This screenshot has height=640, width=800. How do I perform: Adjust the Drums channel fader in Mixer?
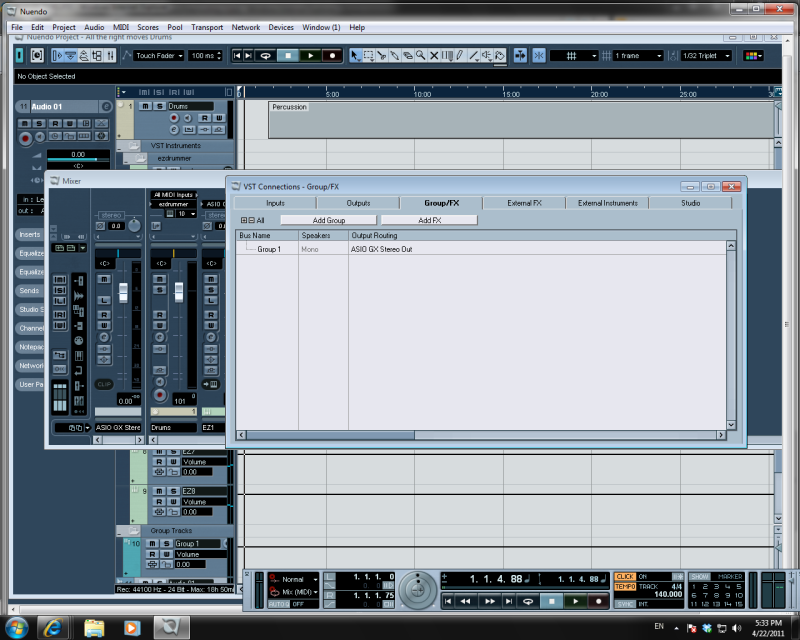[x=179, y=291]
